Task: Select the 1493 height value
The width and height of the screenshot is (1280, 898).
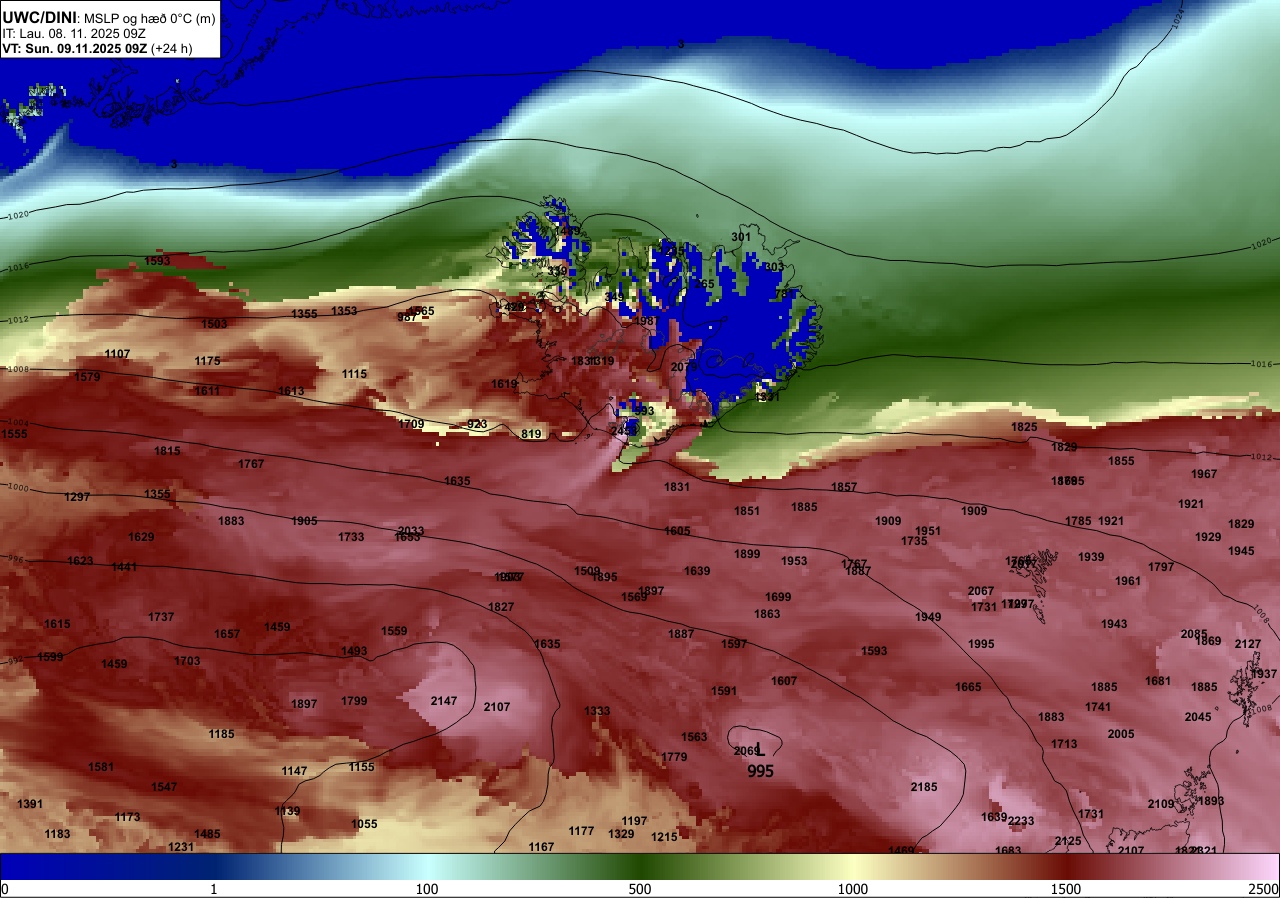Action: point(354,651)
